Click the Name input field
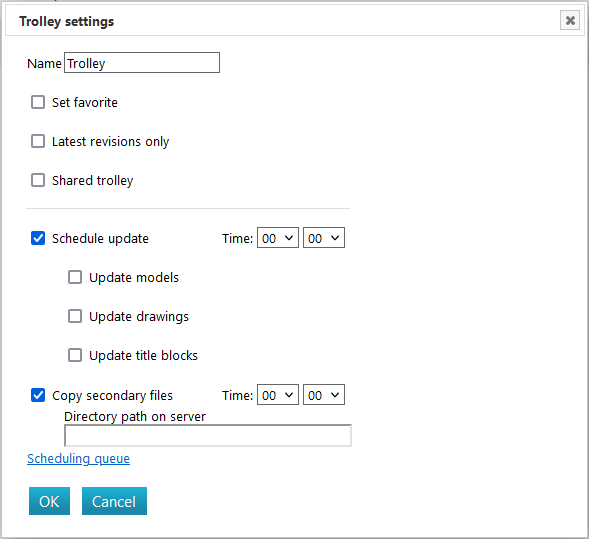589x539 pixels. pyautogui.click(x=142, y=62)
